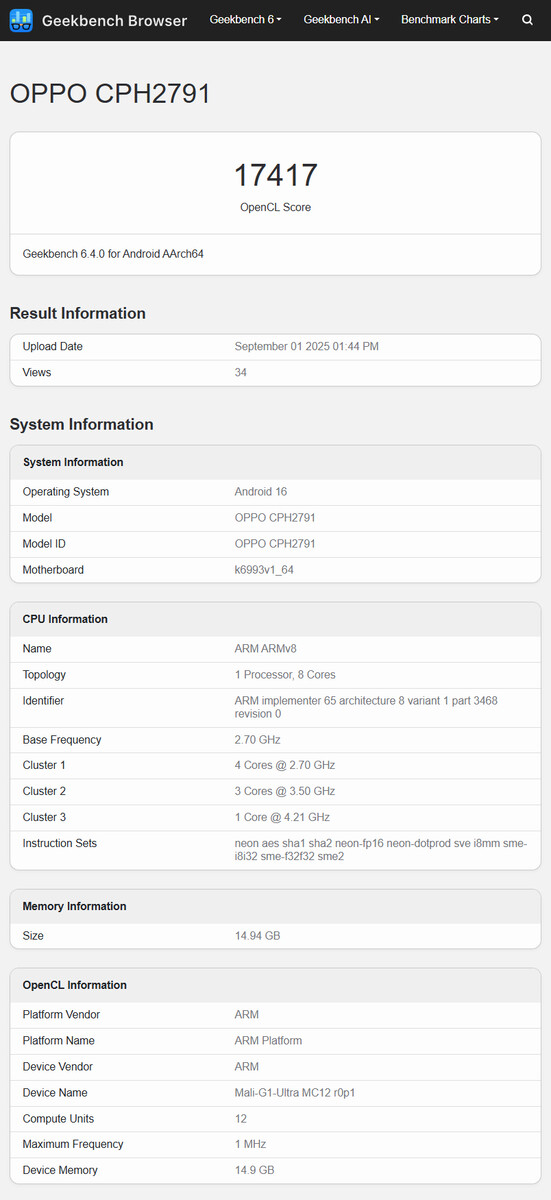Click the Instruction Sets value list
The height and width of the screenshot is (1200, 551).
(x=381, y=850)
